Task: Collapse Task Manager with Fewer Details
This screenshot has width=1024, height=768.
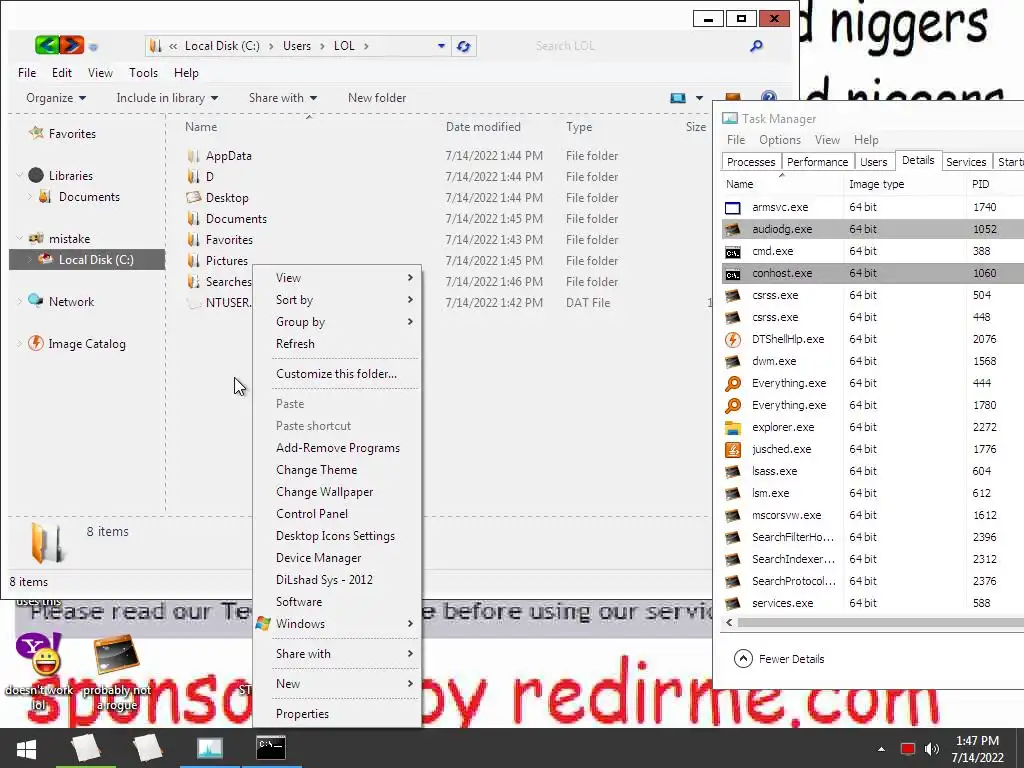Action: (x=779, y=659)
